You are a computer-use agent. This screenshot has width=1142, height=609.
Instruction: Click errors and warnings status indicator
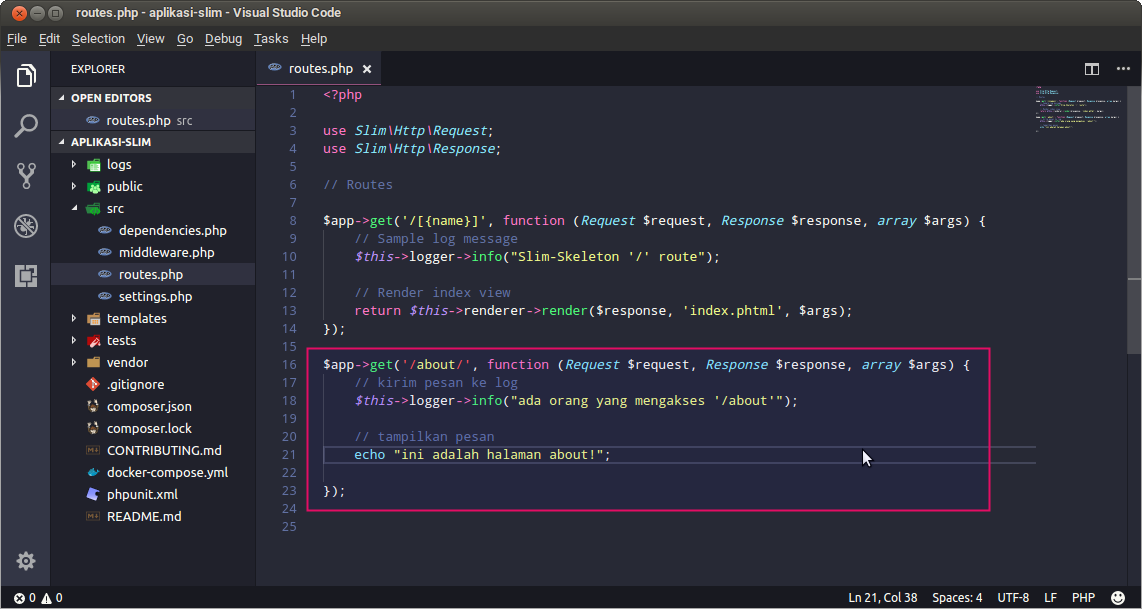click(x=38, y=598)
